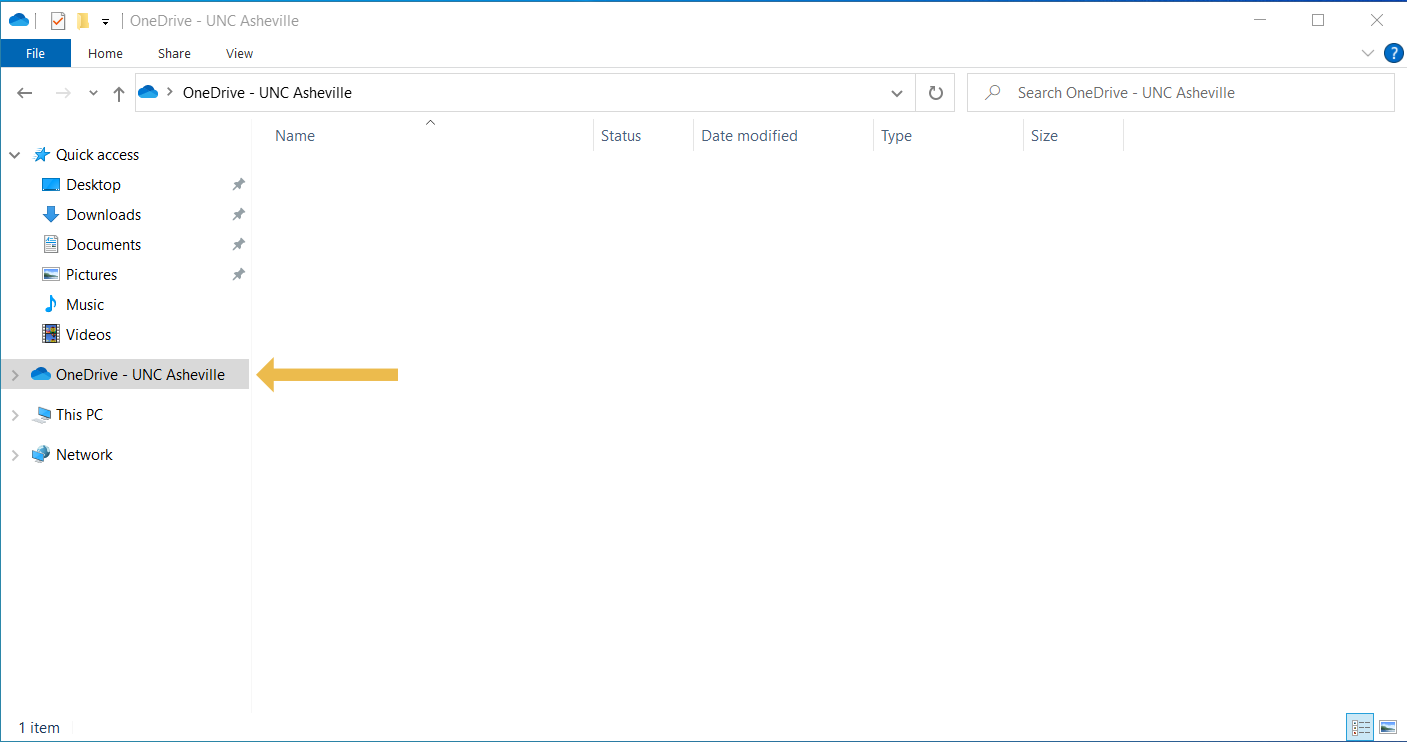Click the search magnifier icon
This screenshot has height=742, width=1407.
991,92
